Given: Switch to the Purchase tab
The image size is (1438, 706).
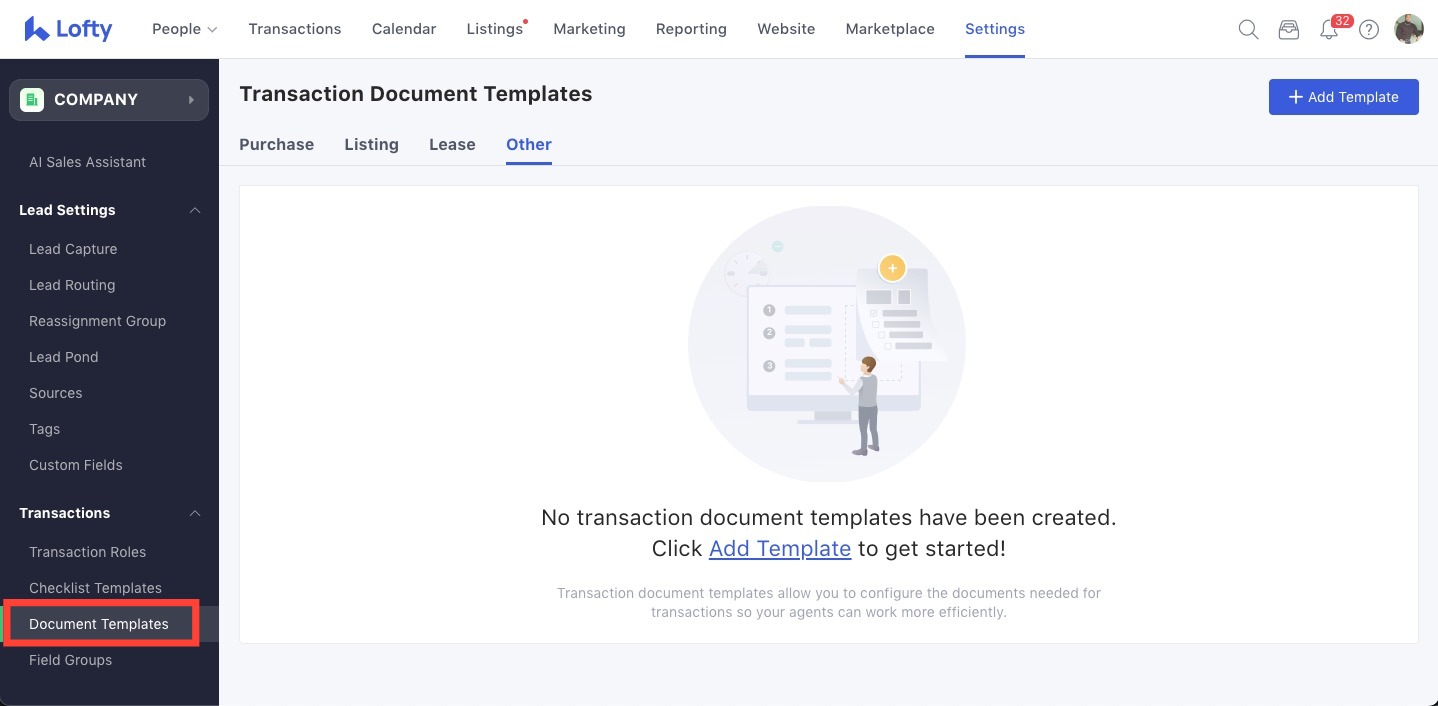Looking at the screenshot, I should click(277, 144).
